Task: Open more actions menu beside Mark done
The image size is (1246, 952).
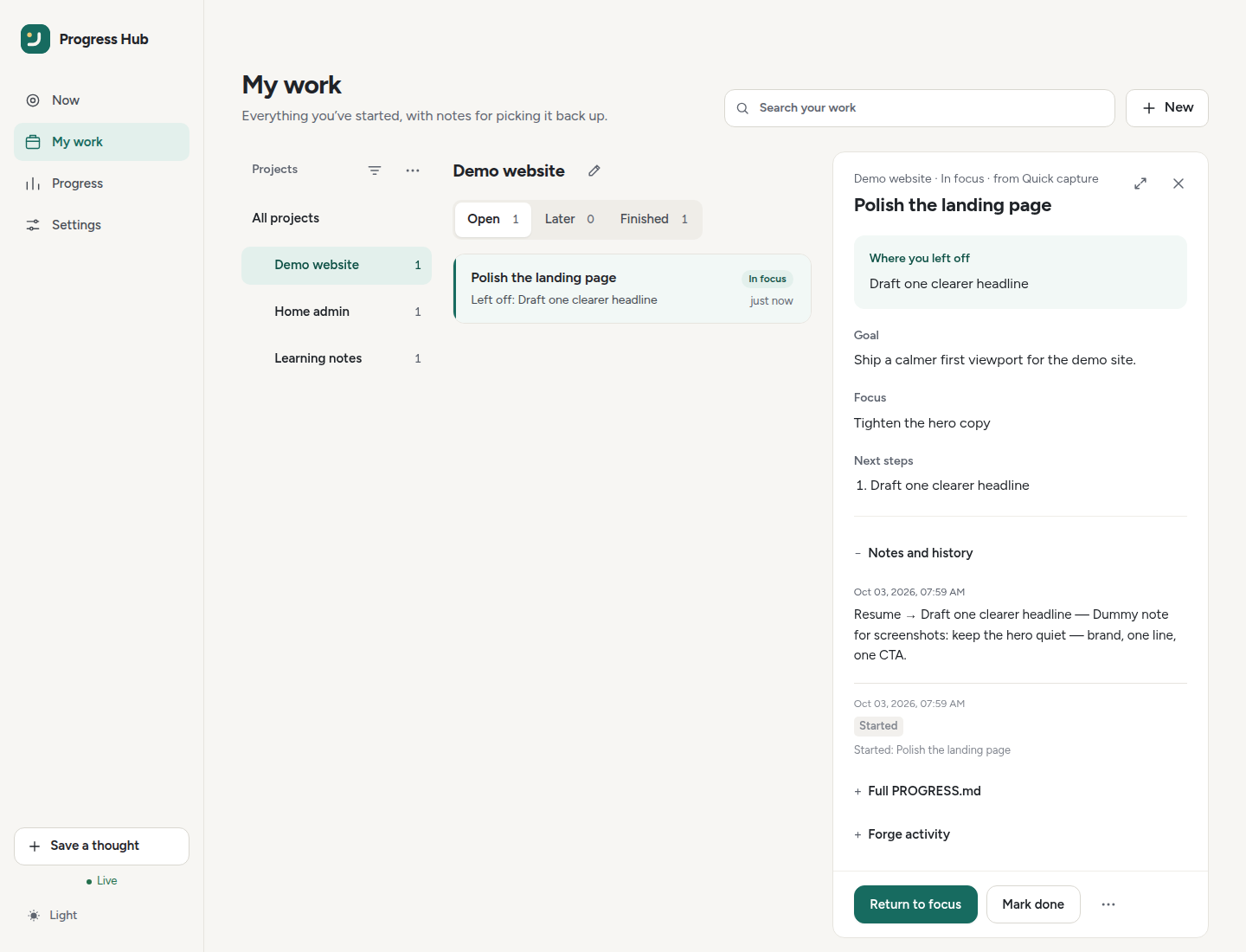Action: tap(1108, 904)
